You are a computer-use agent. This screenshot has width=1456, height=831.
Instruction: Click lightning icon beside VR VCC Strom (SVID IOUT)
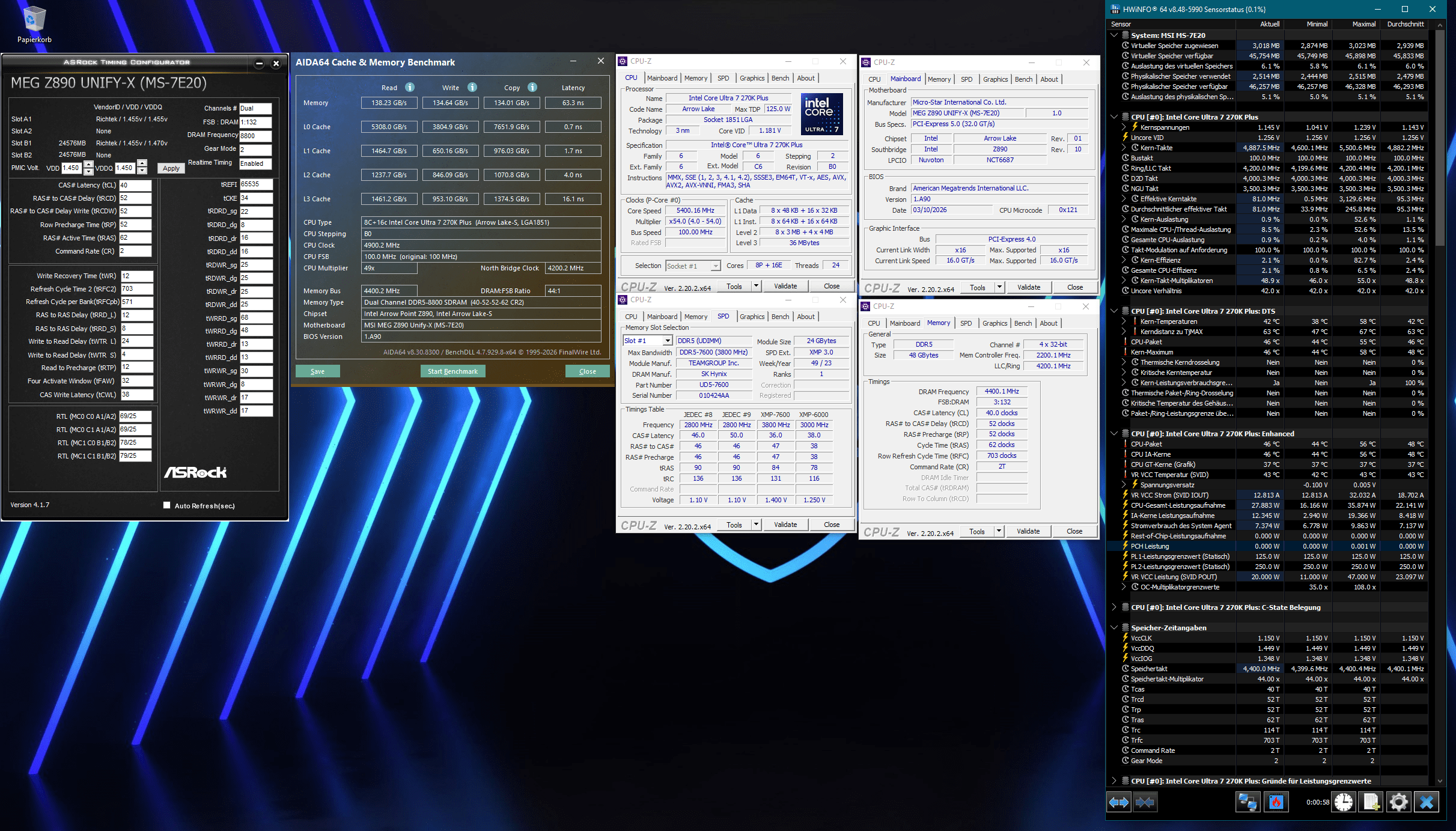1125,495
